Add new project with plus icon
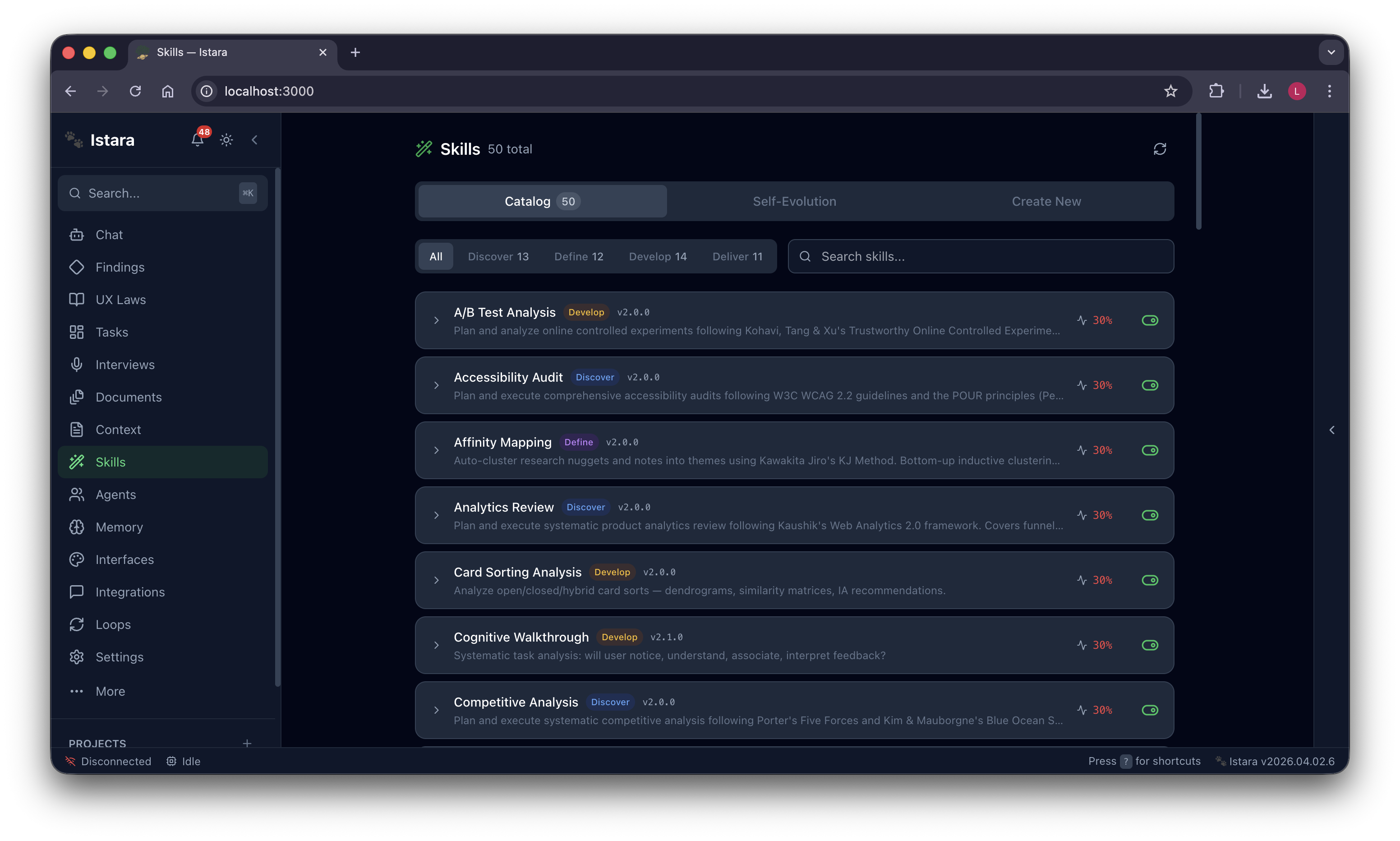The width and height of the screenshot is (1400, 841). (247, 743)
